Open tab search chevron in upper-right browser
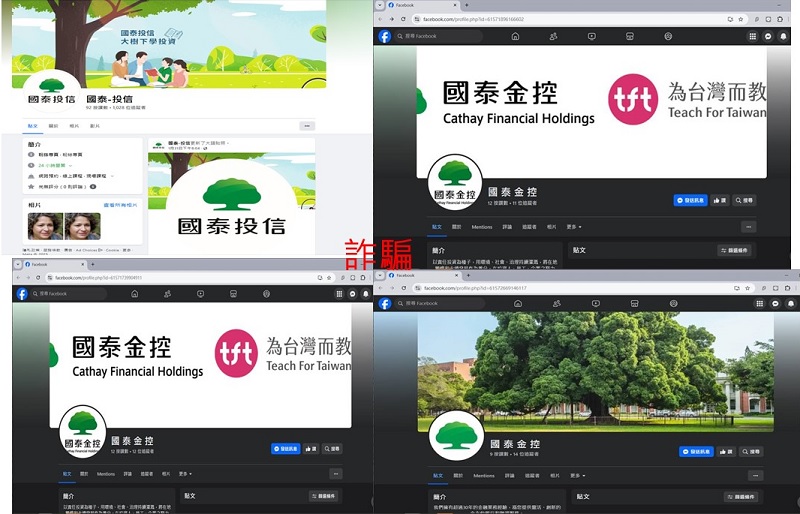Viewport: 800px width, 514px height. [380, 5]
